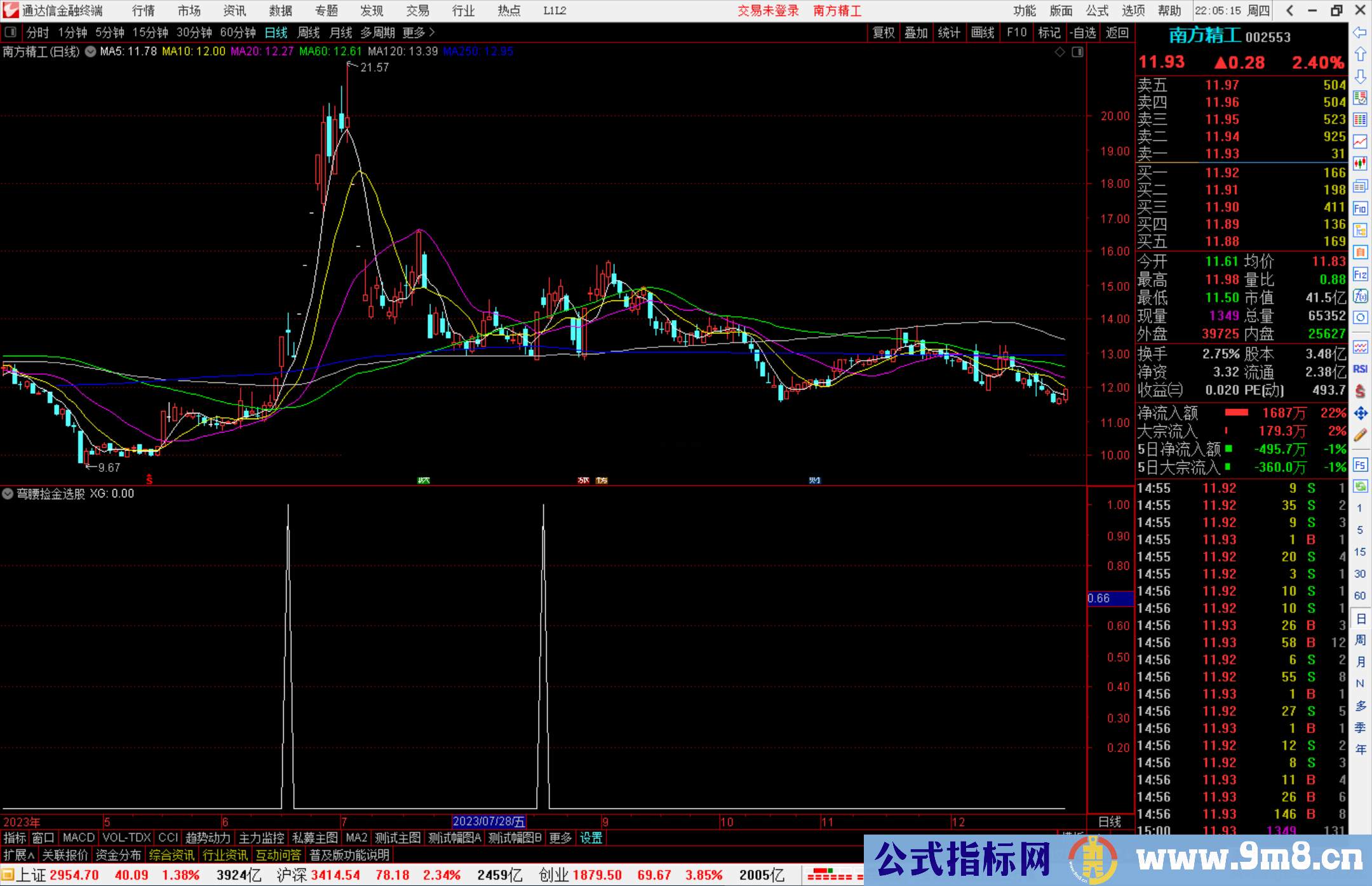This screenshot has height=886, width=1372.
Task: Switch to the MACD indicator tab
Action: coord(78,838)
